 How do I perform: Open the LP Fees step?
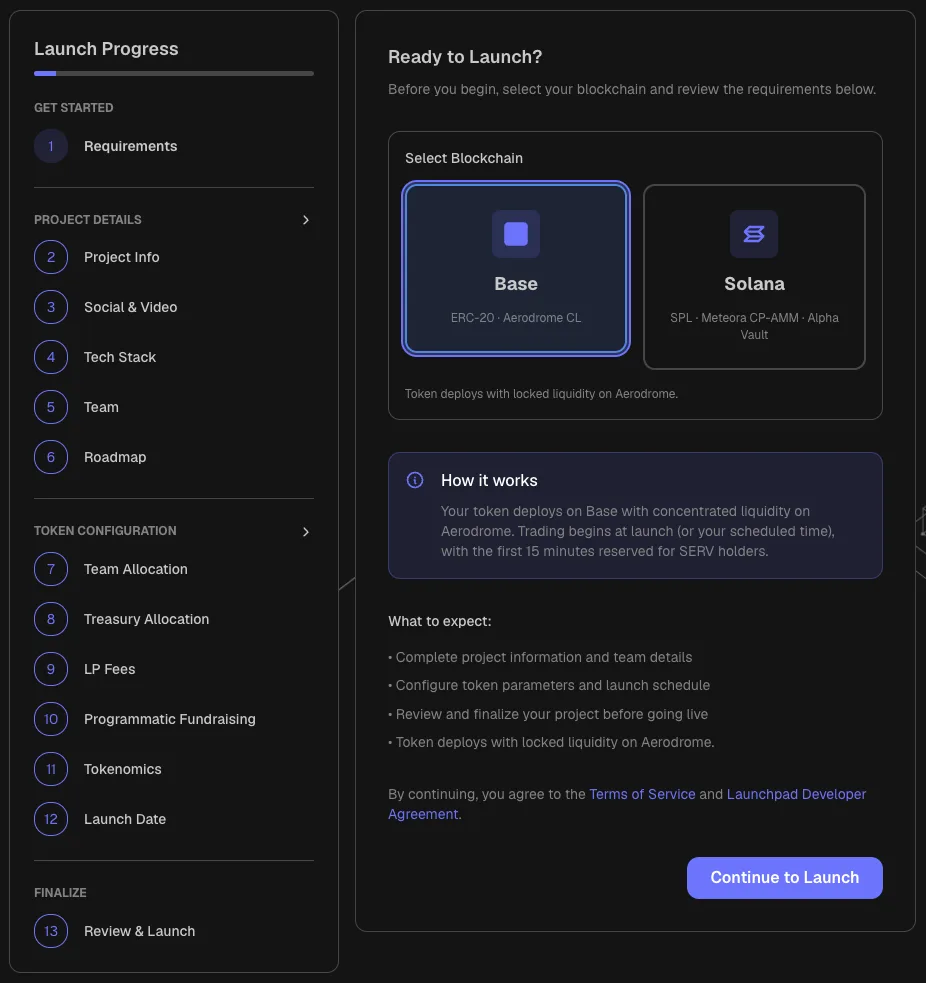(x=174, y=669)
